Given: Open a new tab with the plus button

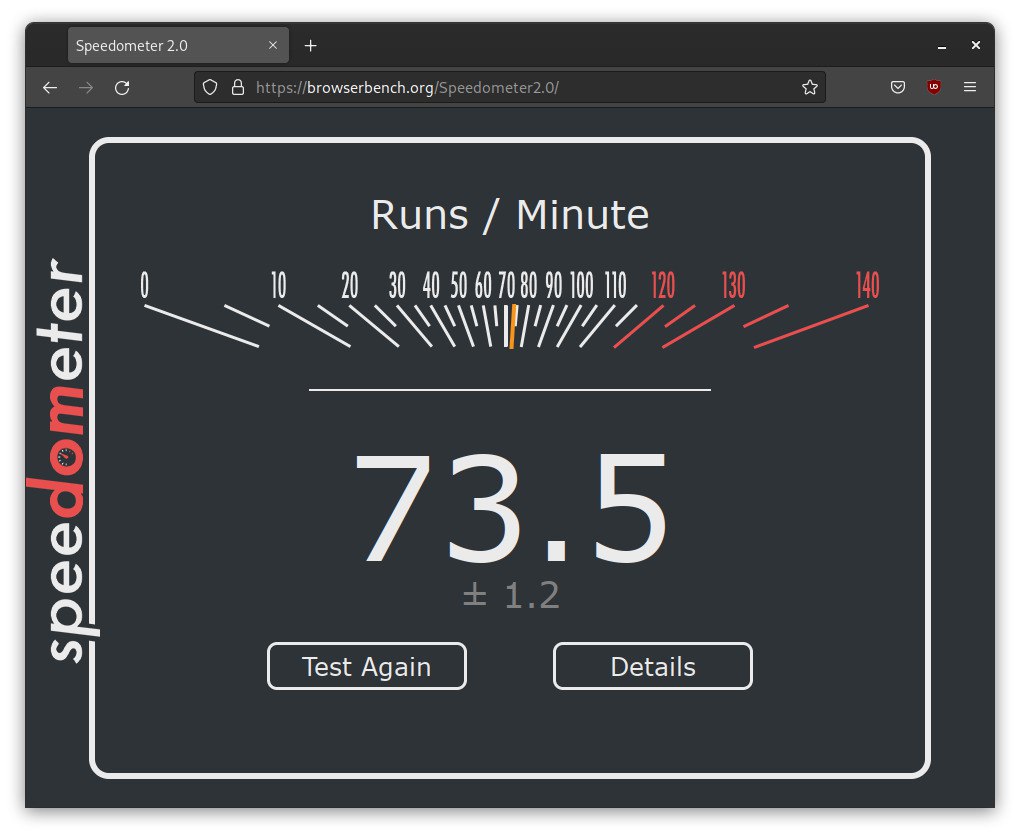Looking at the screenshot, I should pos(310,46).
